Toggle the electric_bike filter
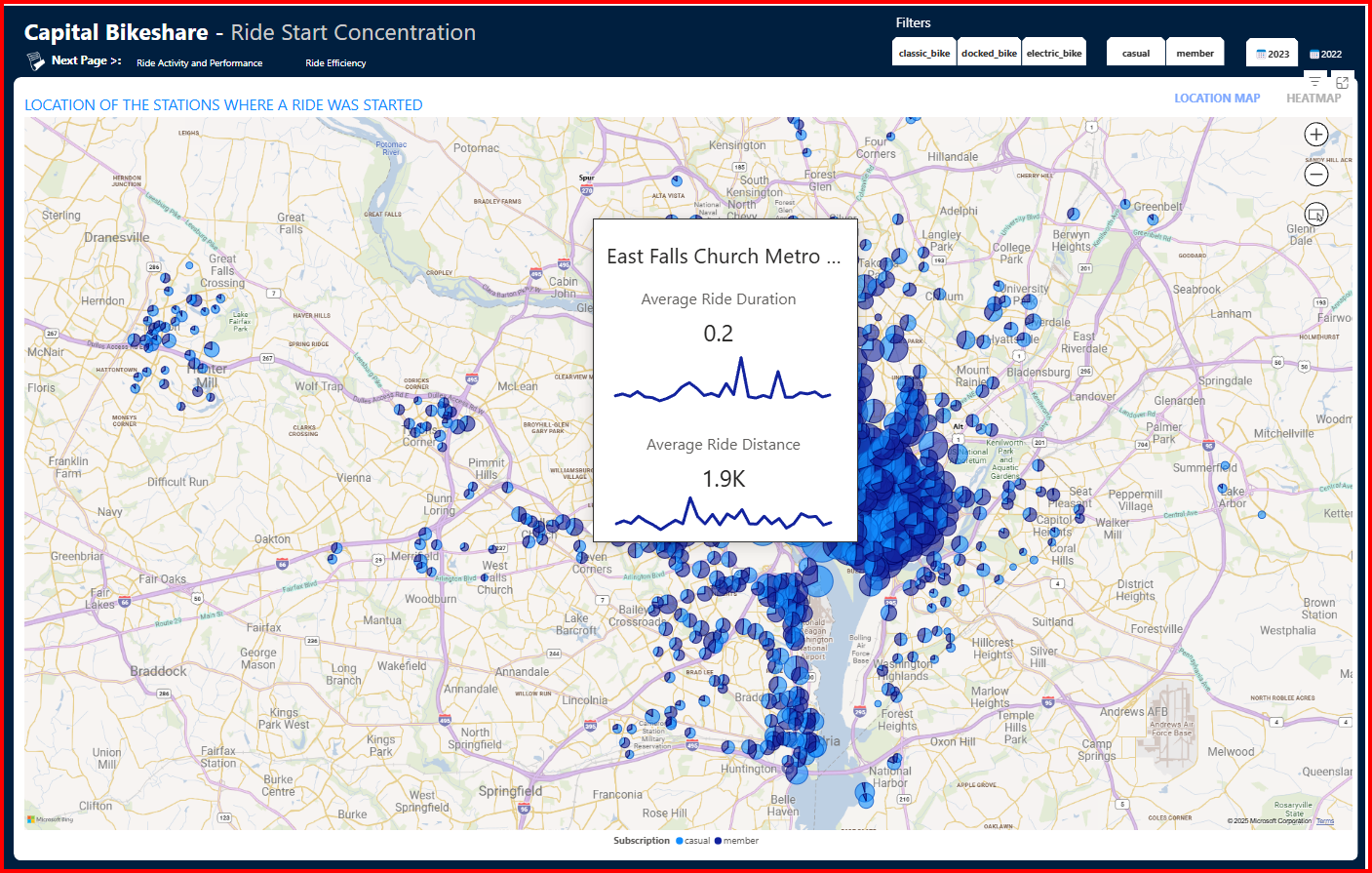This screenshot has height=873, width=1372. [1054, 54]
